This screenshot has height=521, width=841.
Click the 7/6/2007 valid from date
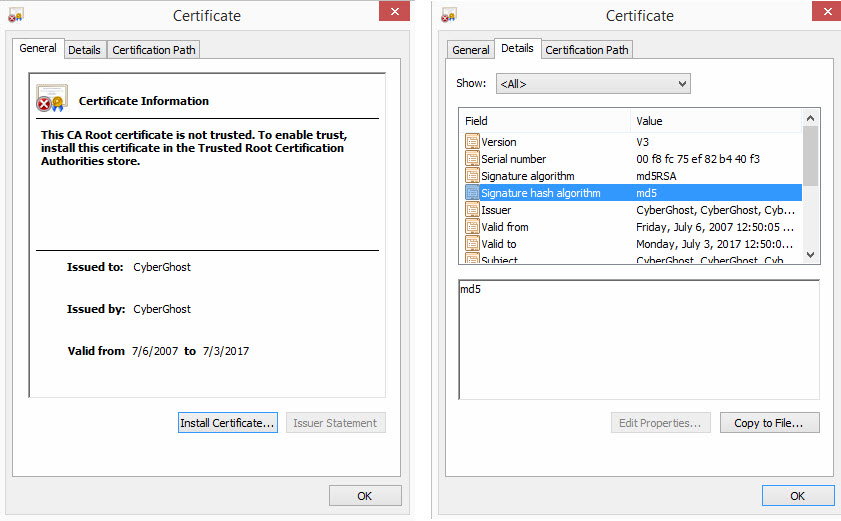point(155,351)
